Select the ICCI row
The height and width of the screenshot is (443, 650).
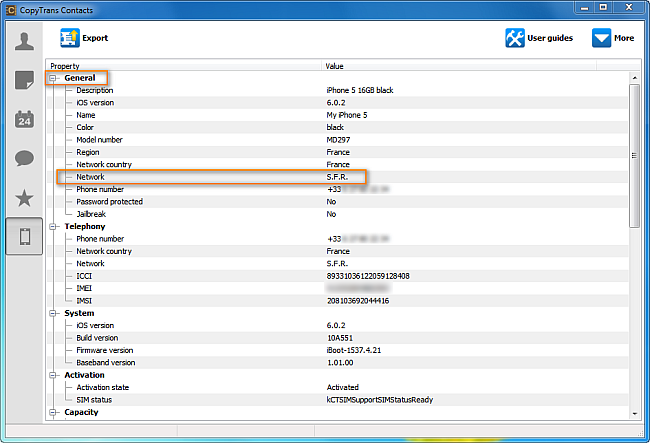[x=338, y=276]
